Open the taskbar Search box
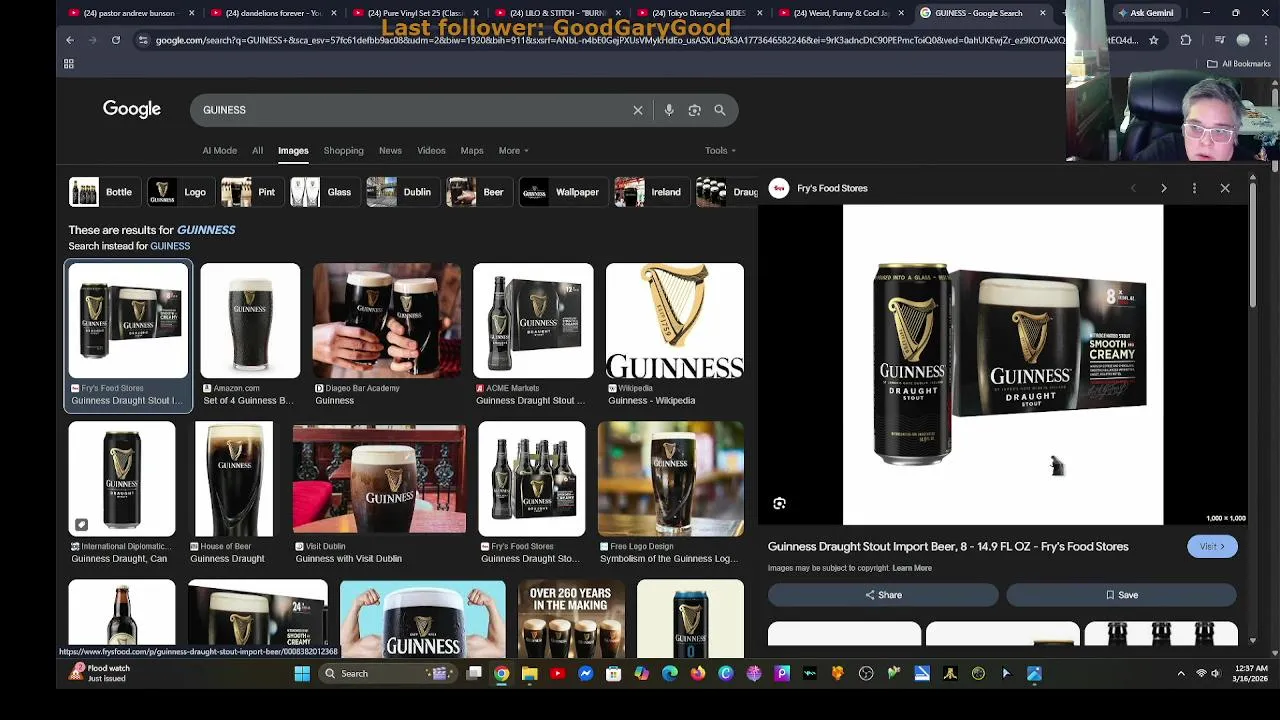1280x720 pixels. pos(388,674)
